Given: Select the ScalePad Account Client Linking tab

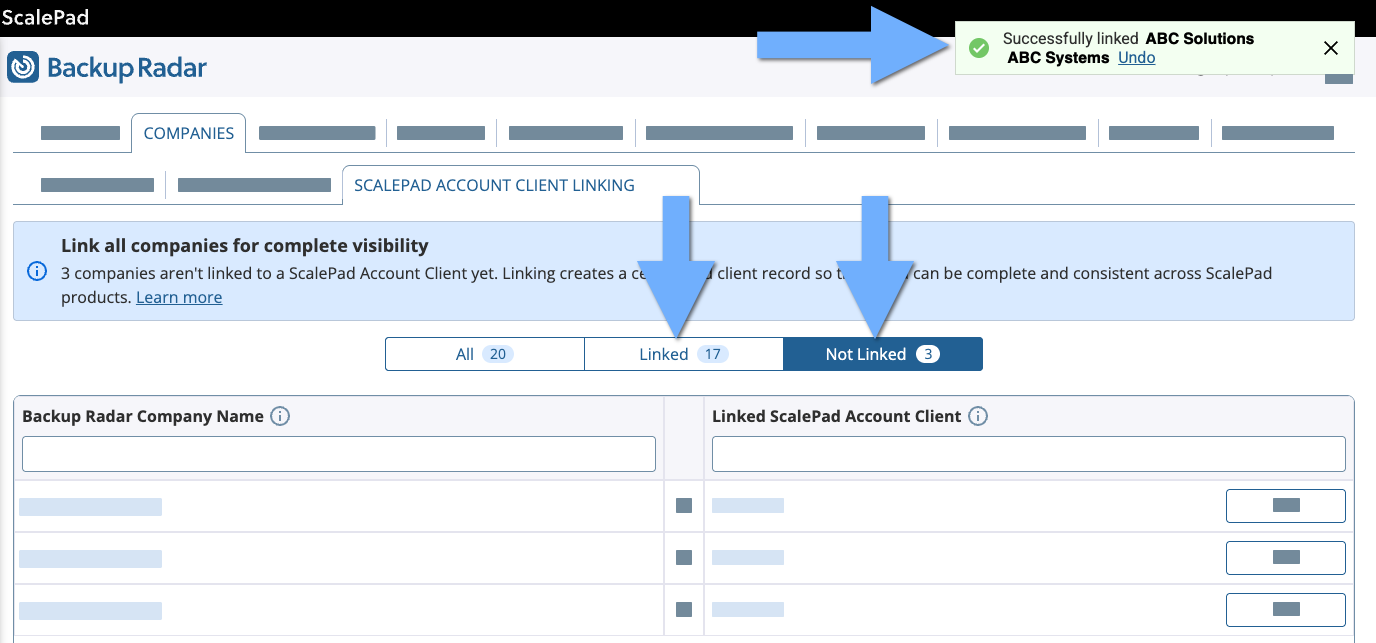Looking at the screenshot, I should 494,185.
